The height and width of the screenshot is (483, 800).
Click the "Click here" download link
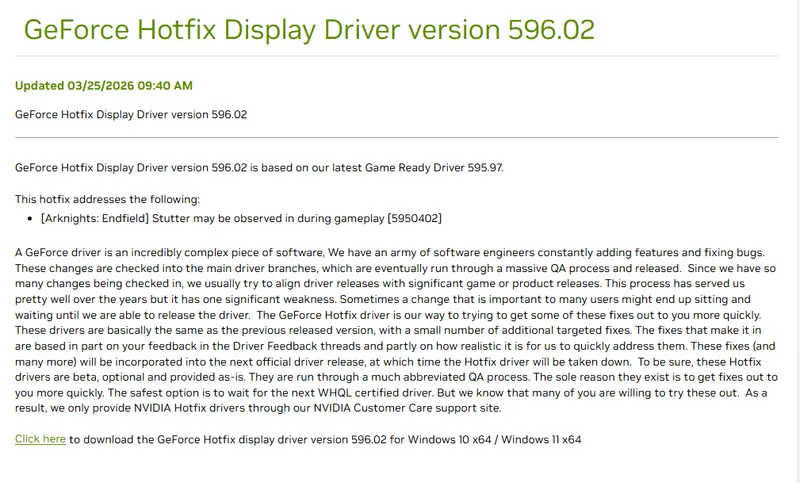point(40,439)
